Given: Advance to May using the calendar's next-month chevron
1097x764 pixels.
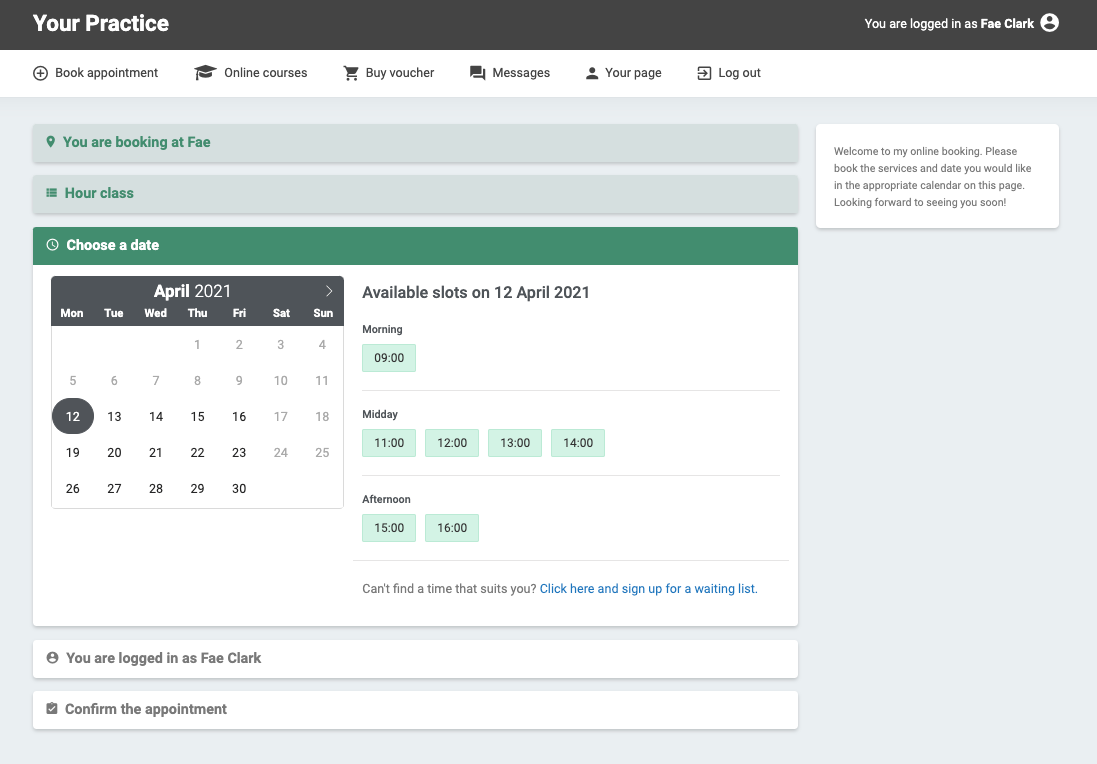Looking at the screenshot, I should (x=329, y=291).
